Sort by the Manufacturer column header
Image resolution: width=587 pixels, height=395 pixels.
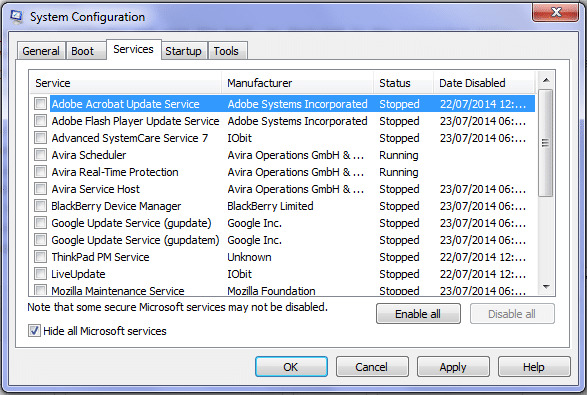(x=298, y=83)
